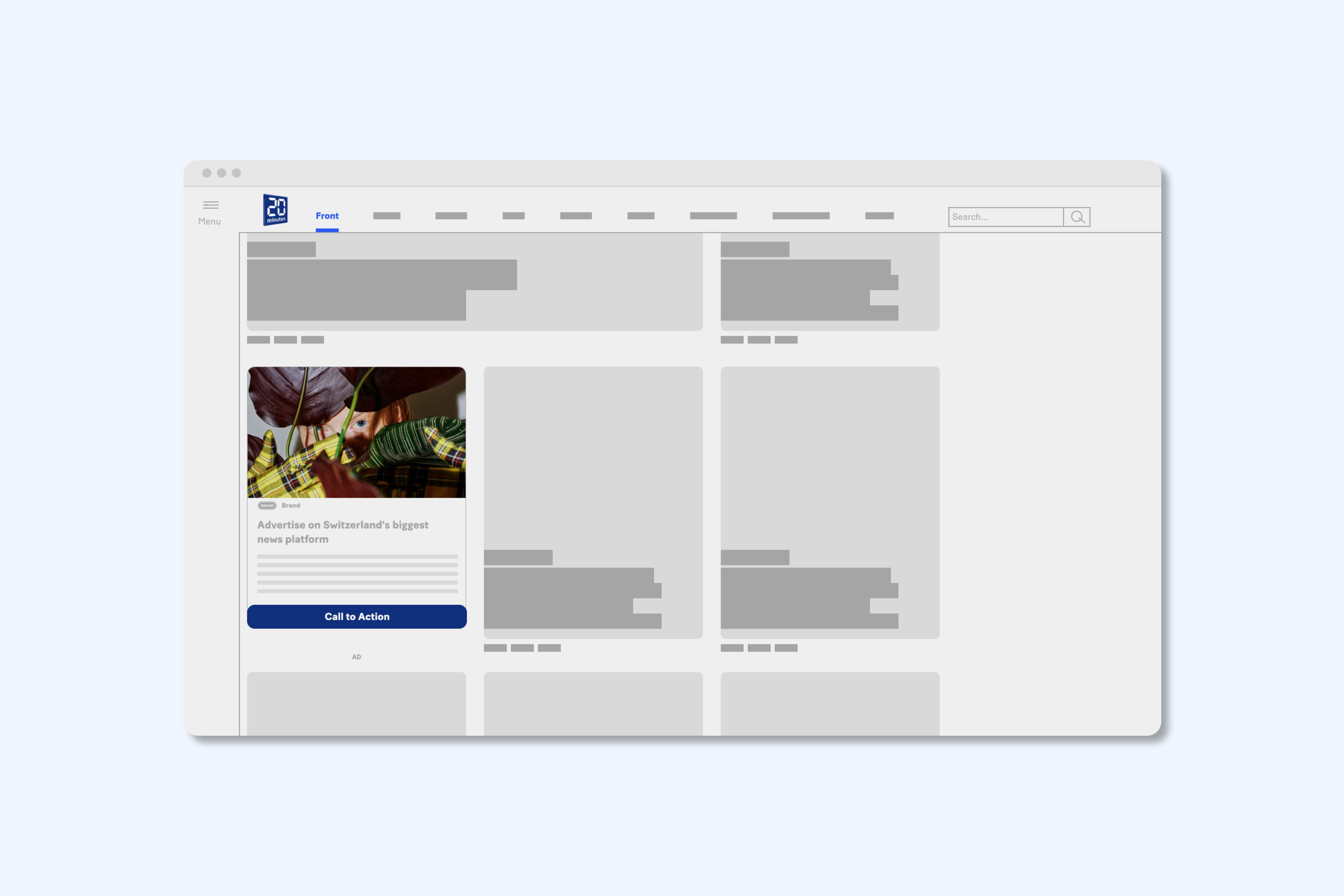Open the middle article card beside the ad
The width and height of the screenshot is (1344, 896).
(593, 502)
